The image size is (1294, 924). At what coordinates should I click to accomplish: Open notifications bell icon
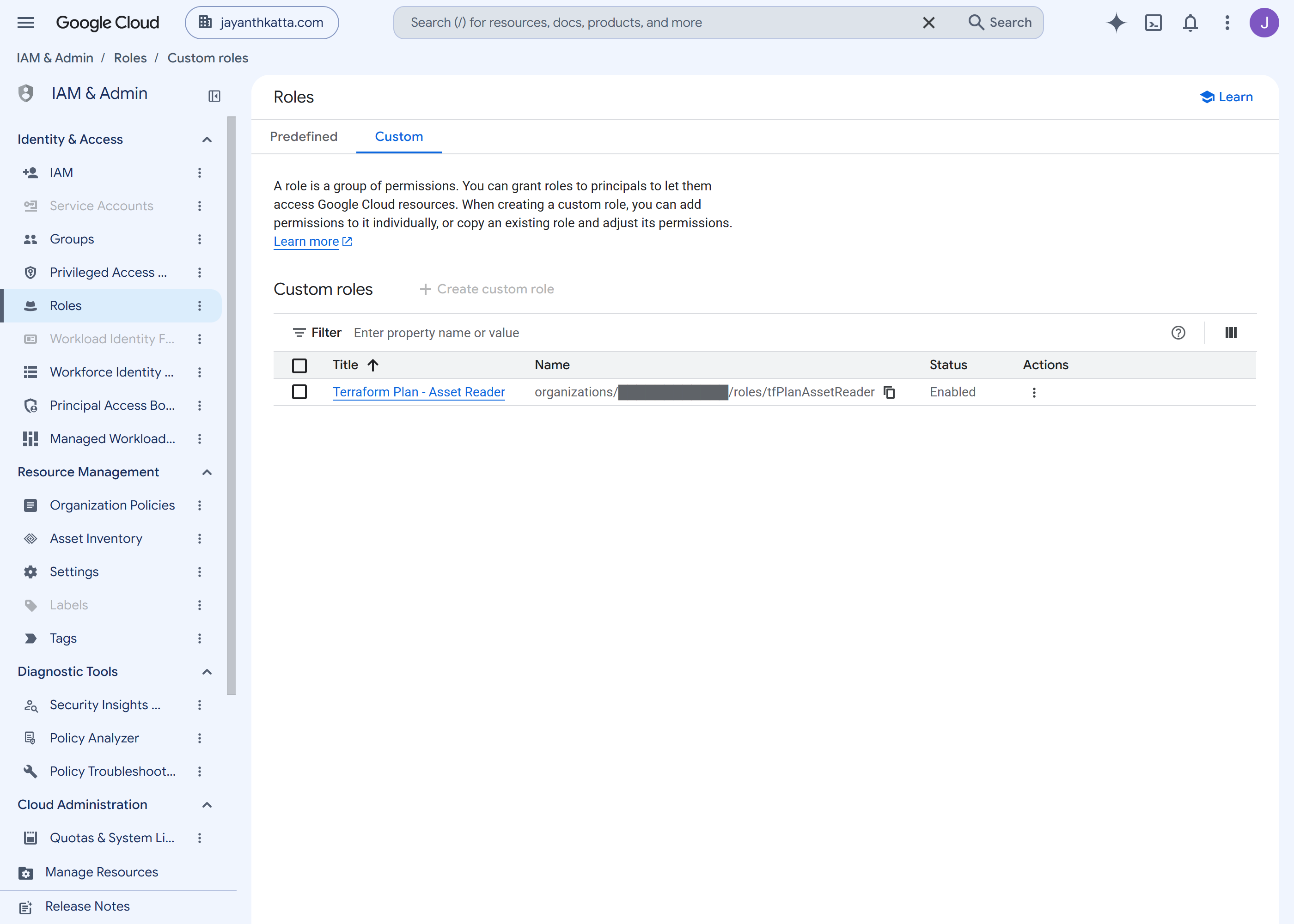pyautogui.click(x=1190, y=23)
